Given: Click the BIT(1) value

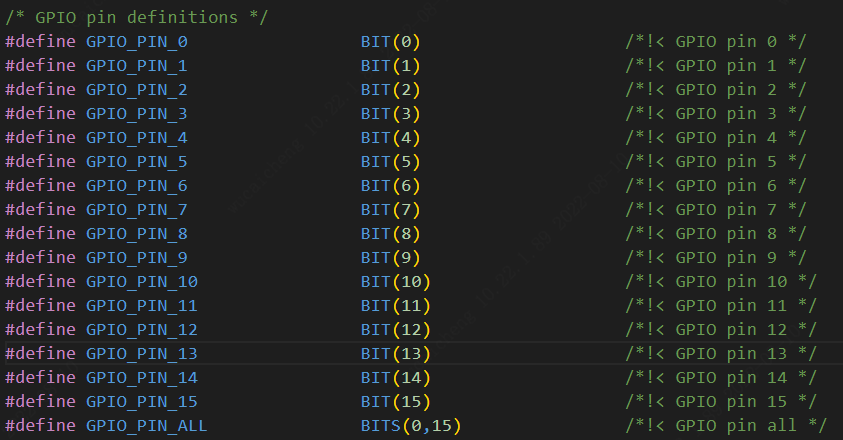Looking at the screenshot, I should click(x=391, y=66).
